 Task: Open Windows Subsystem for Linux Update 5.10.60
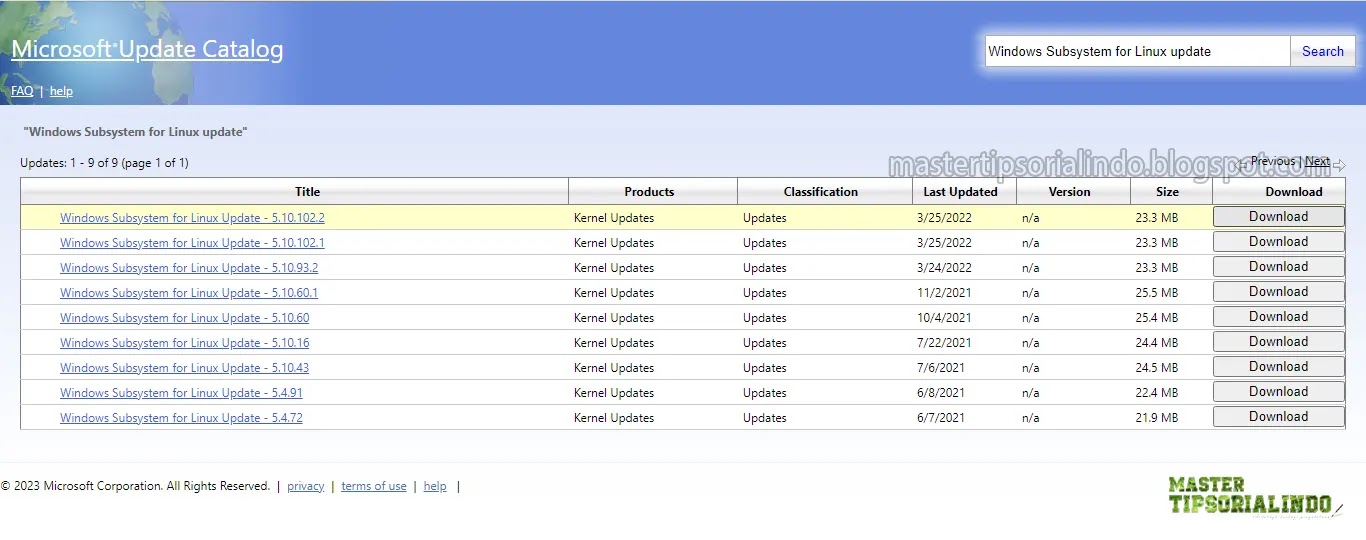pos(184,318)
